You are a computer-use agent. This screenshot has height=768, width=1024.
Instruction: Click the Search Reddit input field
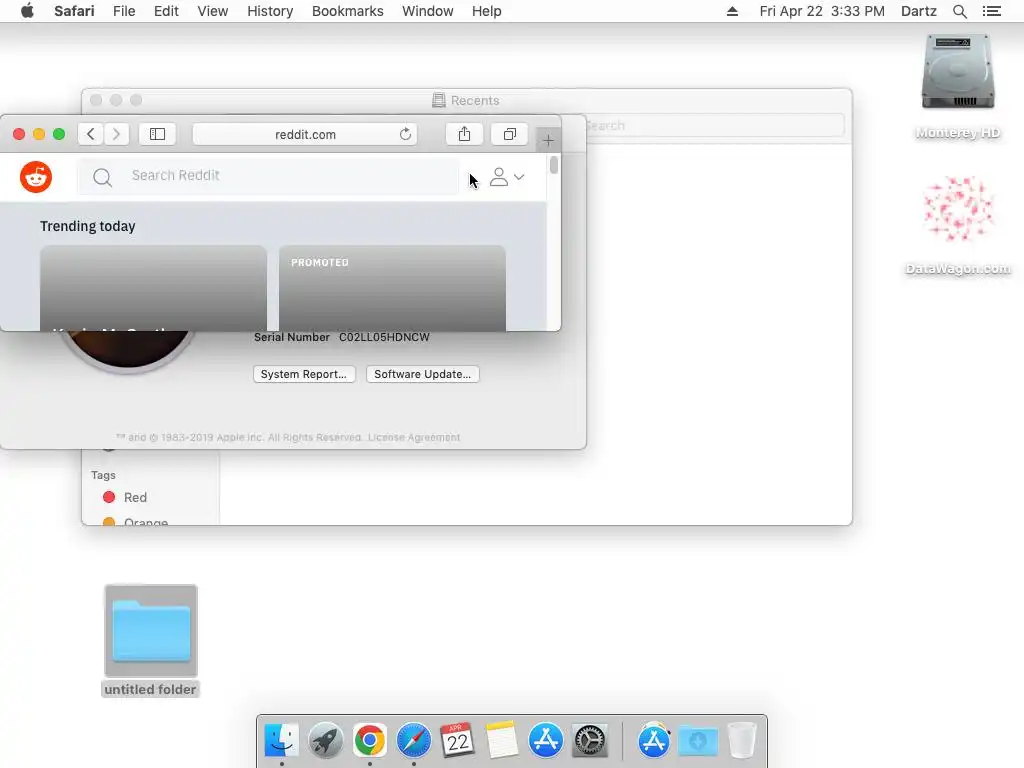point(268,176)
